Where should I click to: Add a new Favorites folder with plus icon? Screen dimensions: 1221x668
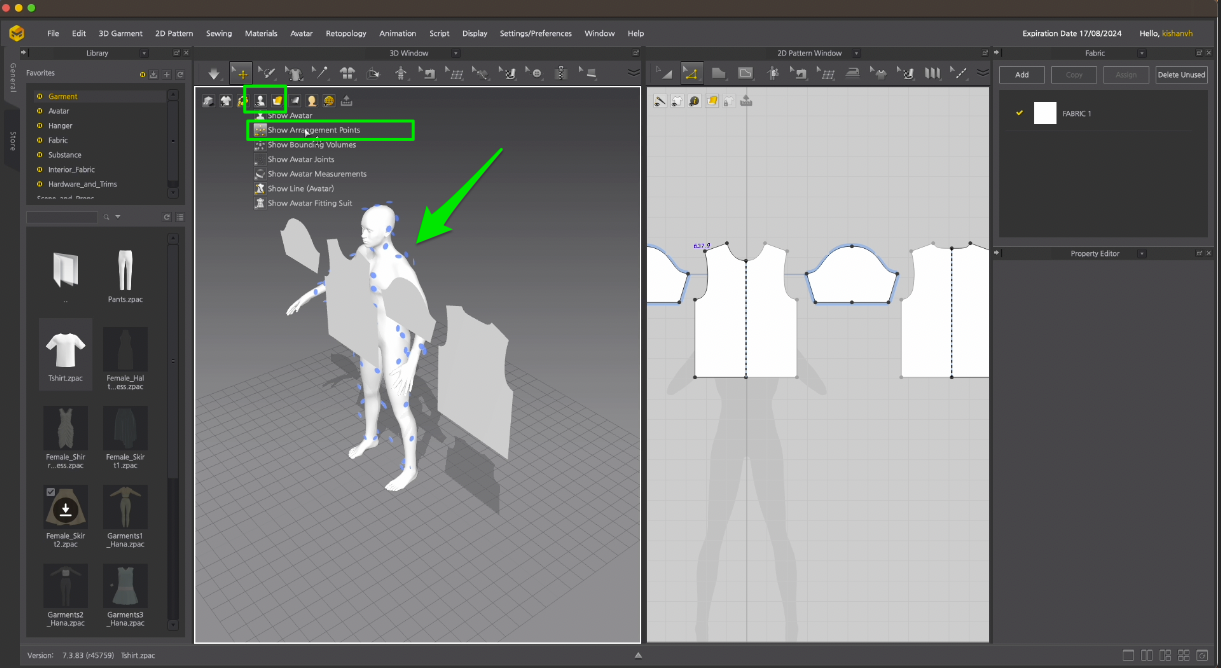pos(167,74)
